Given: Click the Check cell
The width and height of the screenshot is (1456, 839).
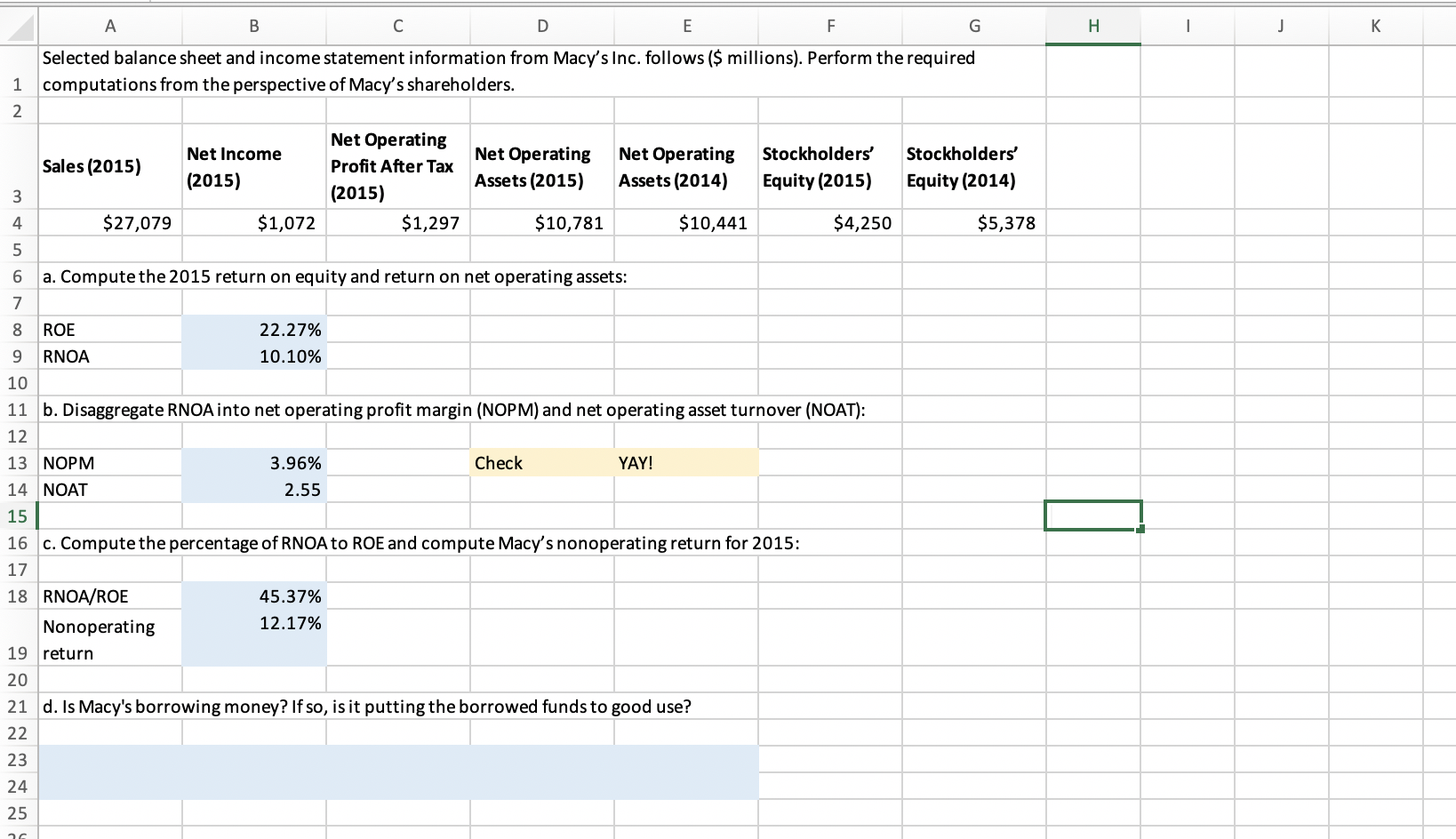Looking at the screenshot, I should click(x=542, y=463).
